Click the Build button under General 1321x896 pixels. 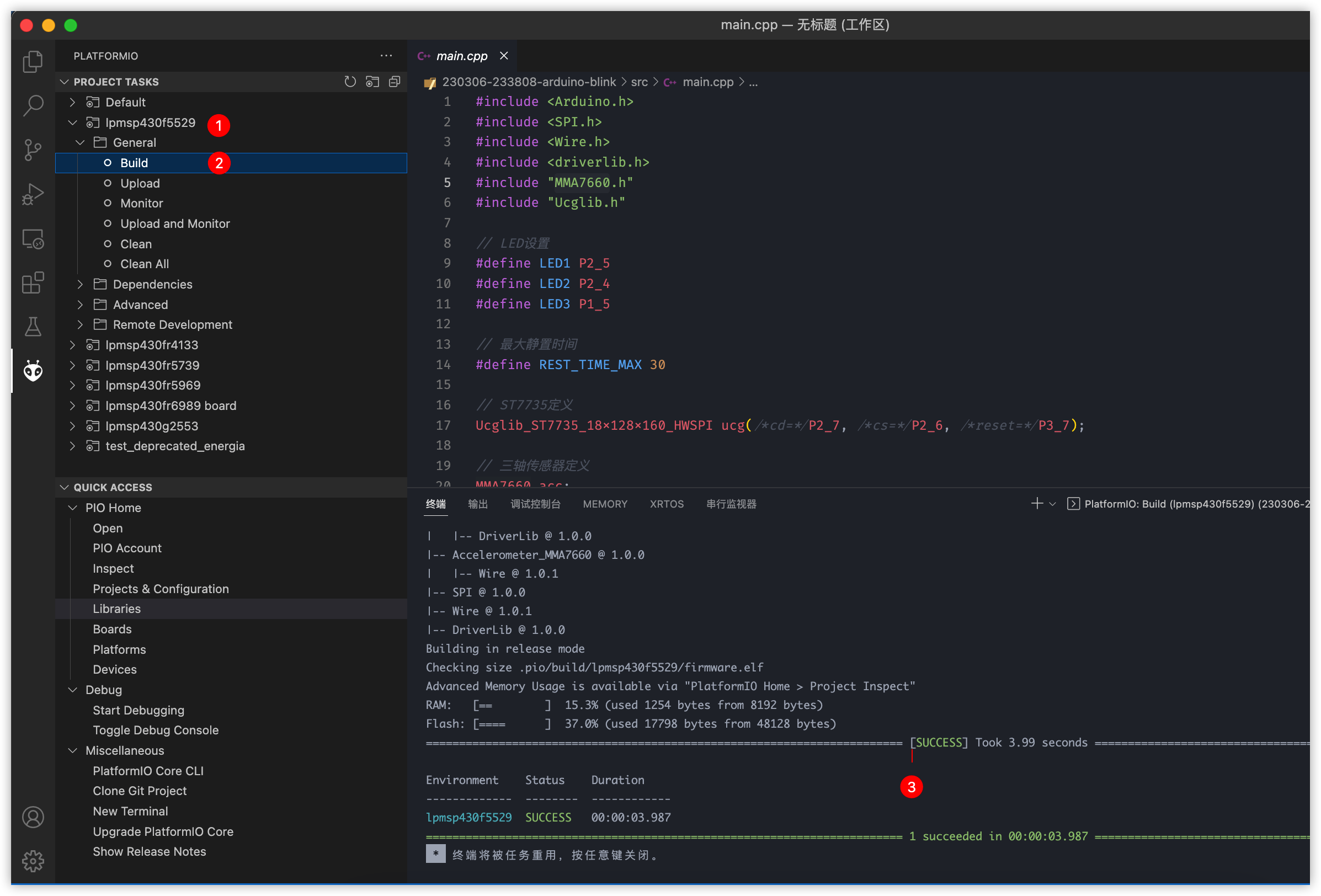(x=133, y=162)
